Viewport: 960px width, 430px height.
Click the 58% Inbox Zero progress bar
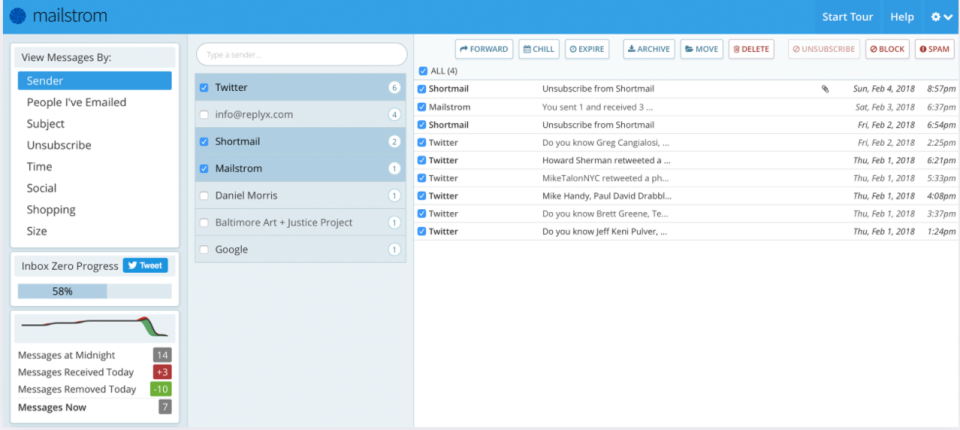click(95, 291)
